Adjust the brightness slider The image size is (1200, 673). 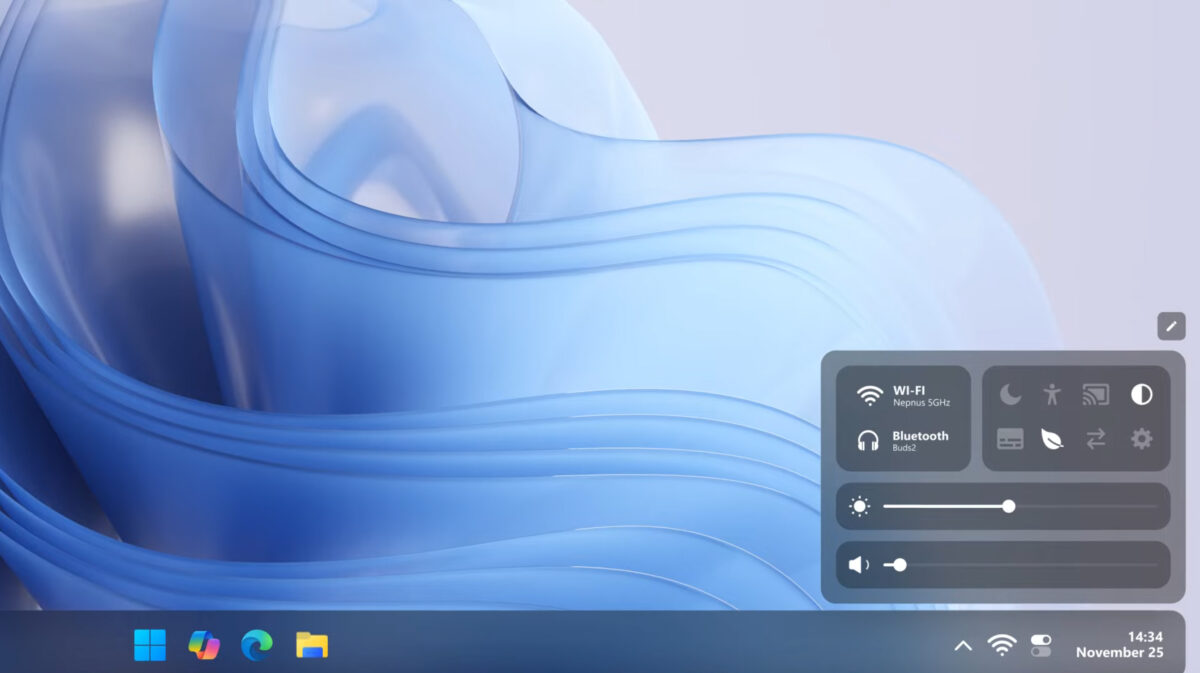point(1010,507)
